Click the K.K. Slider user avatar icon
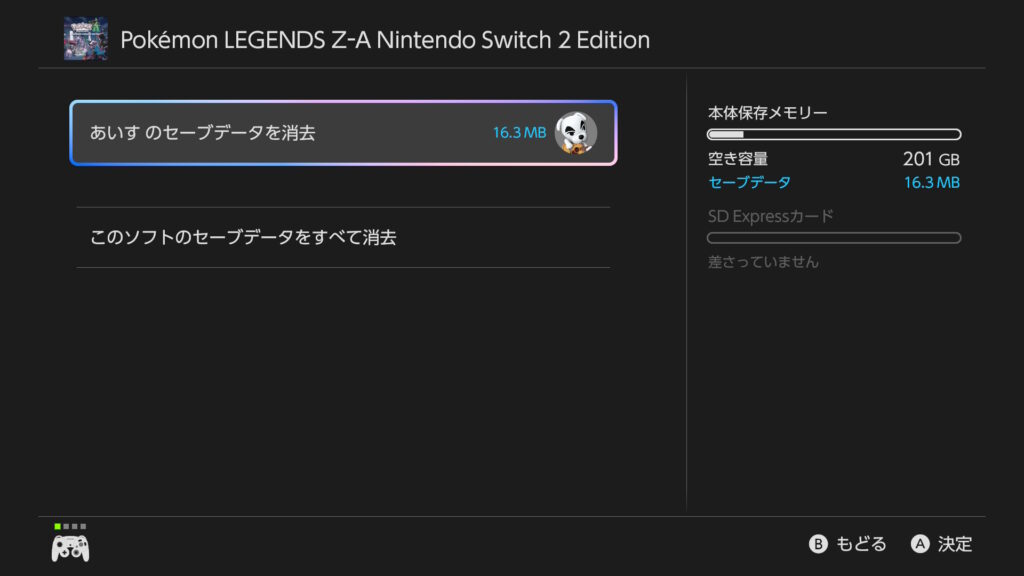This screenshot has width=1024, height=576. coord(575,133)
